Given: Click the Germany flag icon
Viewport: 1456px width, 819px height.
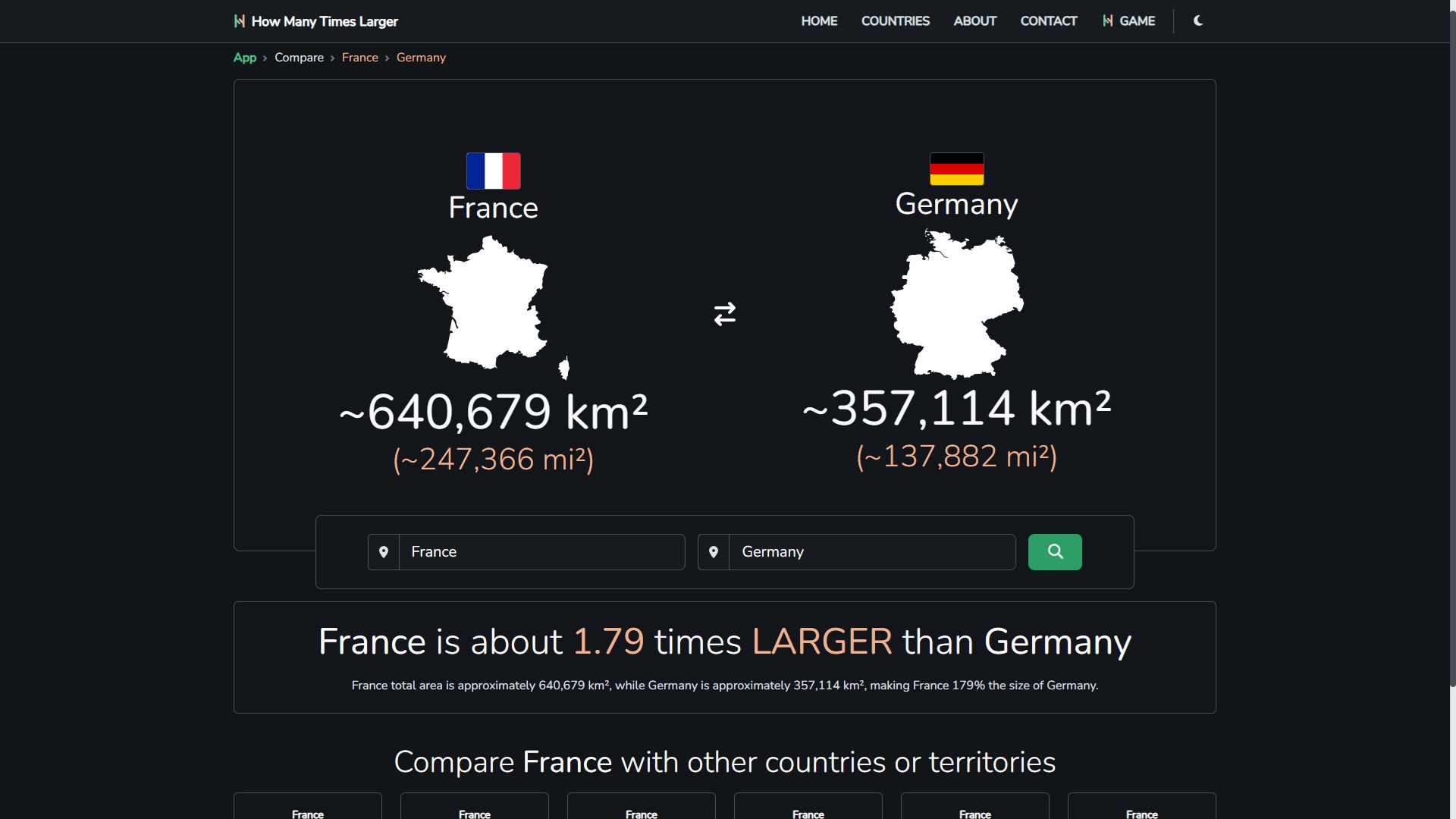Looking at the screenshot, I should (x=956, y=168).
